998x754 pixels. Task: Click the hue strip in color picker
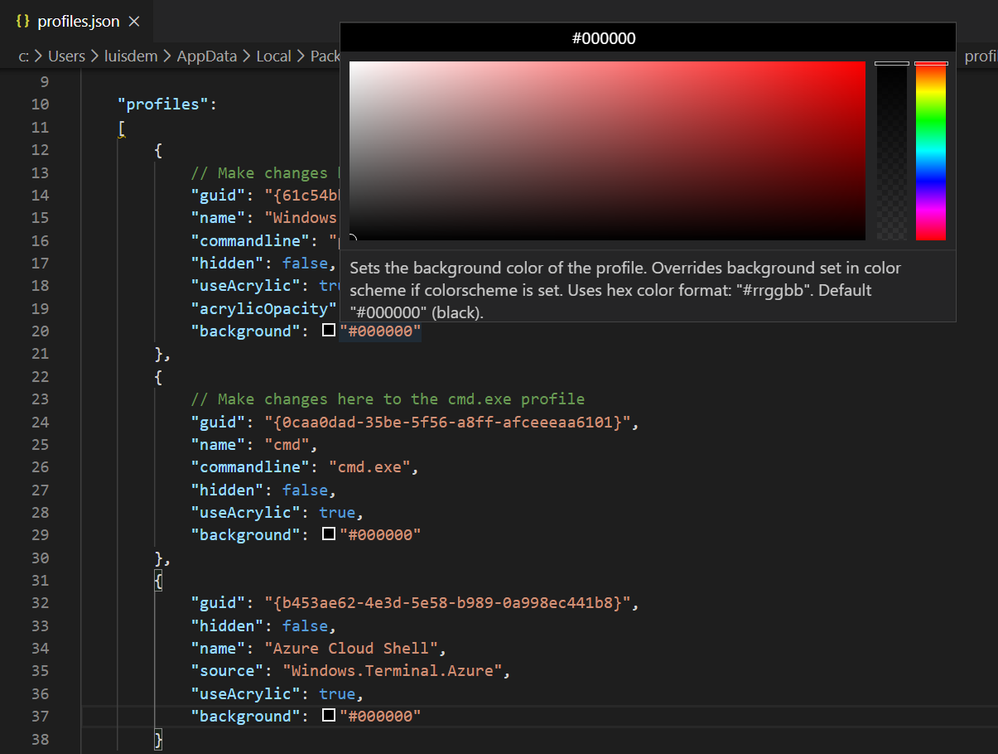click(931, 151)
